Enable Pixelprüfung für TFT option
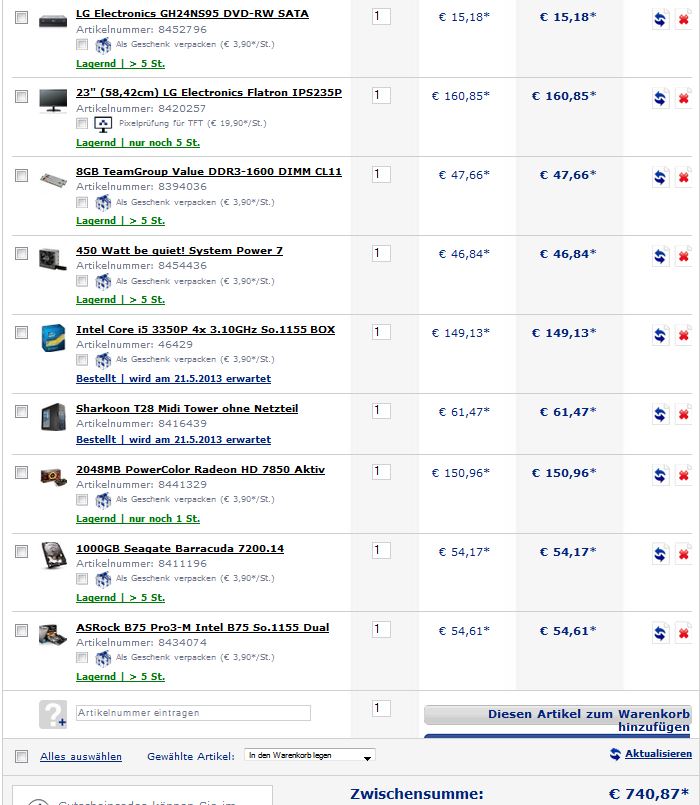Image resolution: width=700 pixels, height=805 pixels. (82, 123)
